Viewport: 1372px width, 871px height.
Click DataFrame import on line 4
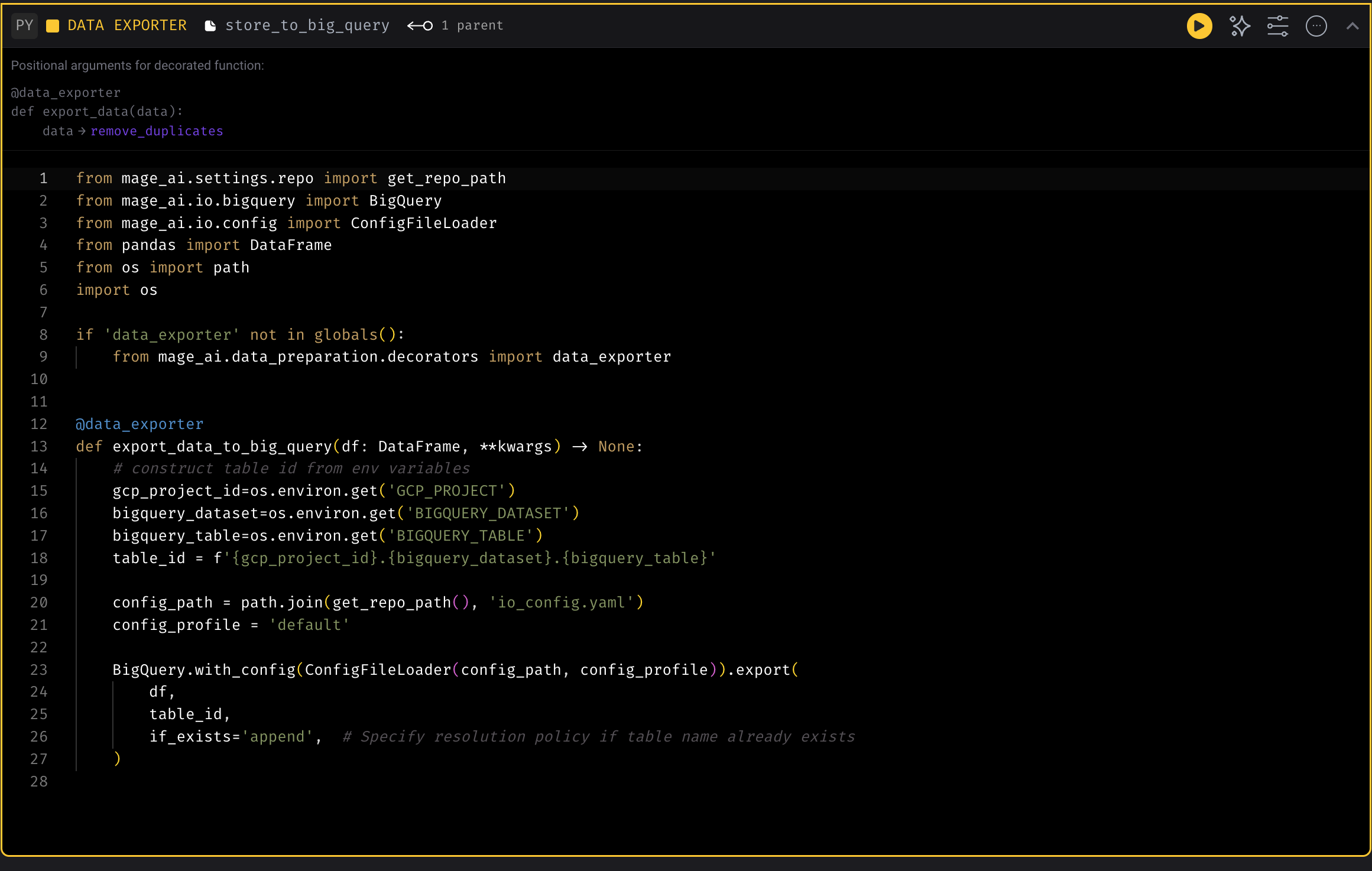pos(291,245)
